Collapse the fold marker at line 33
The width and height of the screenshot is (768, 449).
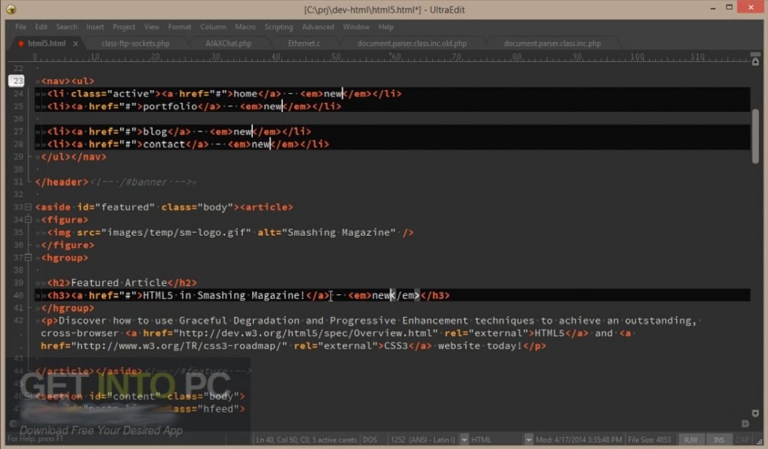point(28,207)
